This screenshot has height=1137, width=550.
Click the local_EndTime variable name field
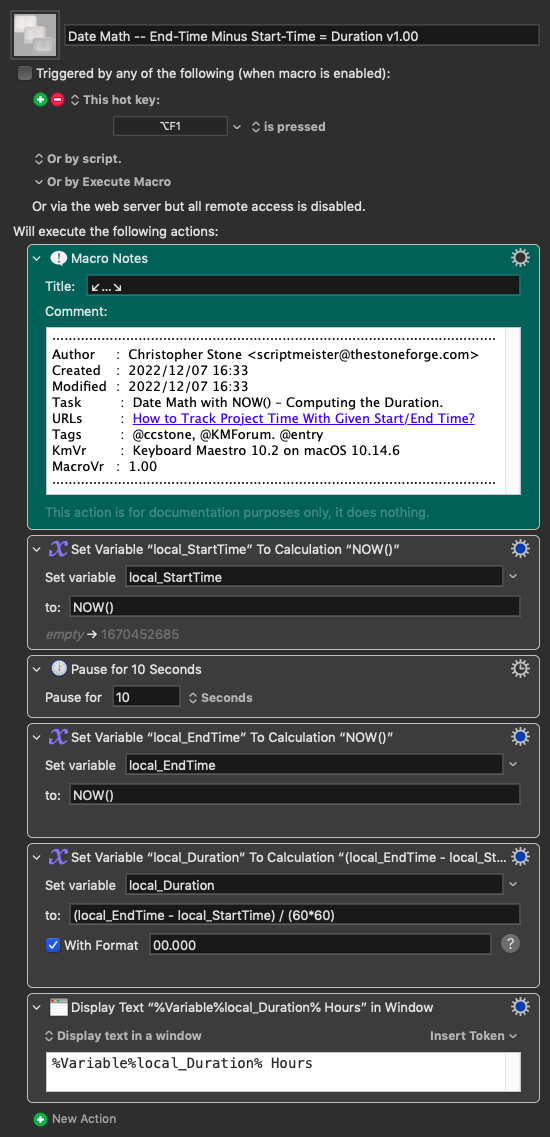click(313, 764)
